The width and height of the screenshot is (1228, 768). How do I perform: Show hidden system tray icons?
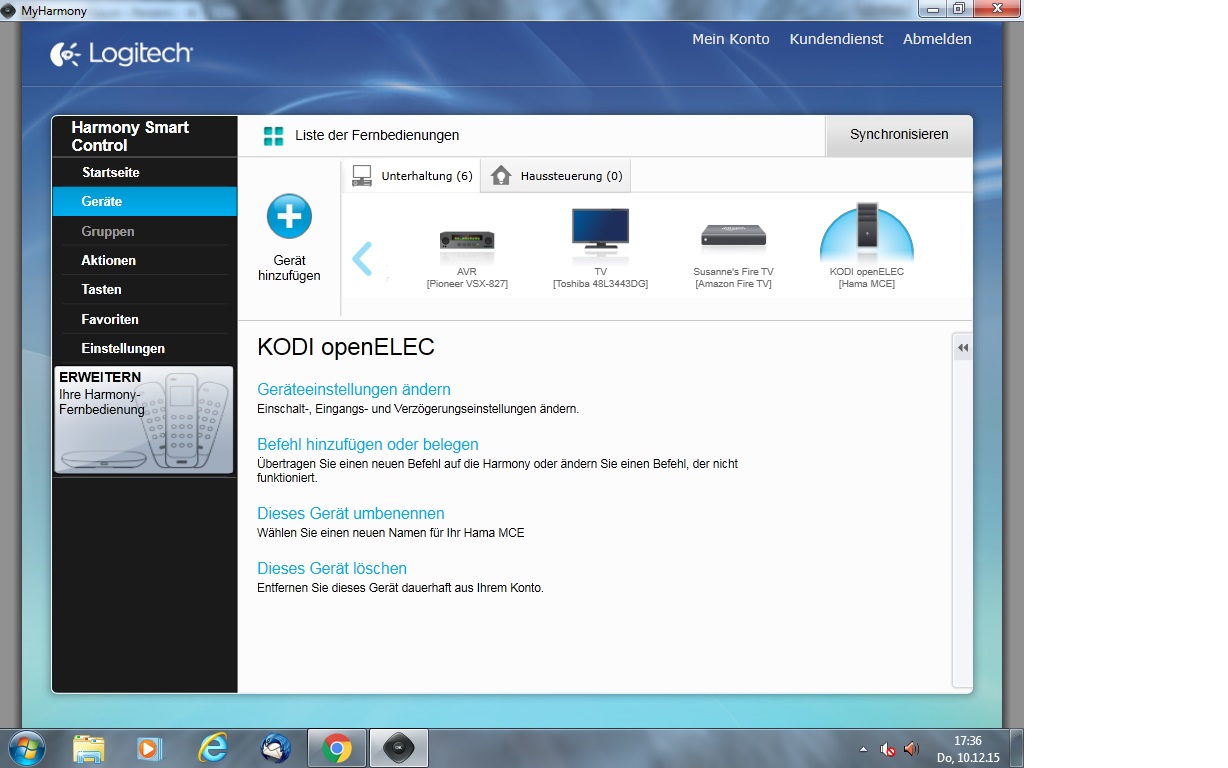863,749
